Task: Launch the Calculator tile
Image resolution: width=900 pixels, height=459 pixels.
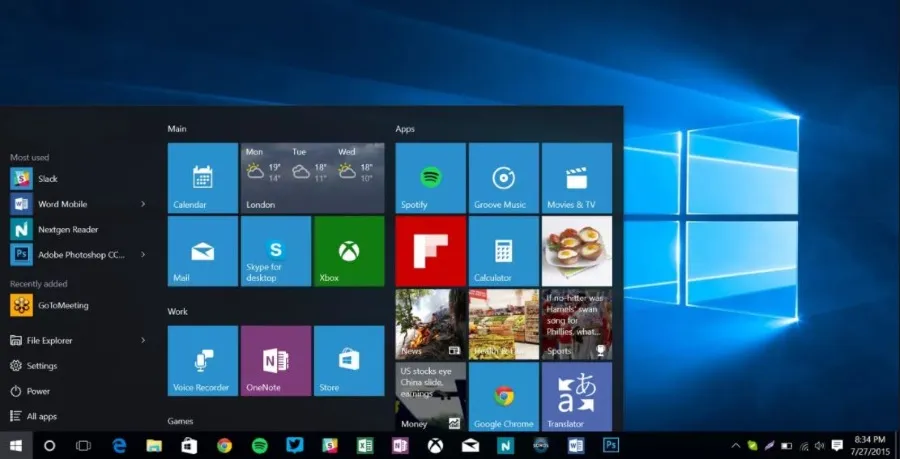Action: click(x=504, y=251)
